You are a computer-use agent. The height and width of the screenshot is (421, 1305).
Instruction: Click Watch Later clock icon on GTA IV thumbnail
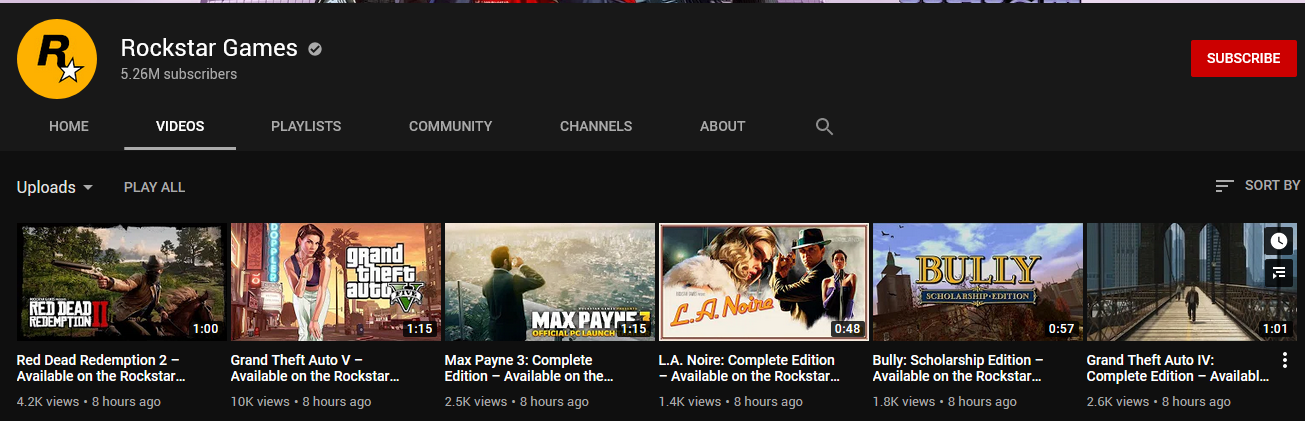tap(1278, 241)
